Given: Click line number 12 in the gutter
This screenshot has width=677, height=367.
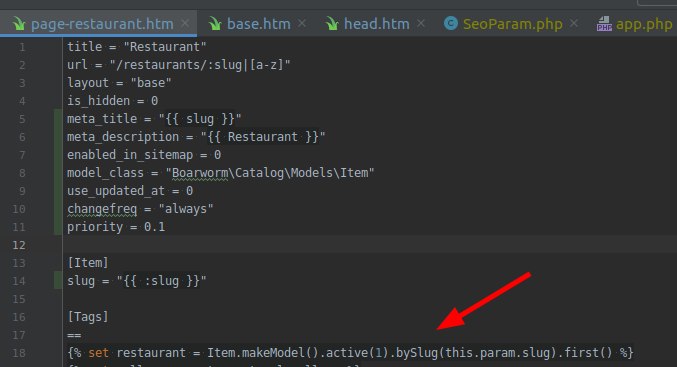Looking at the screenshot, I should [x=19, y=245].
